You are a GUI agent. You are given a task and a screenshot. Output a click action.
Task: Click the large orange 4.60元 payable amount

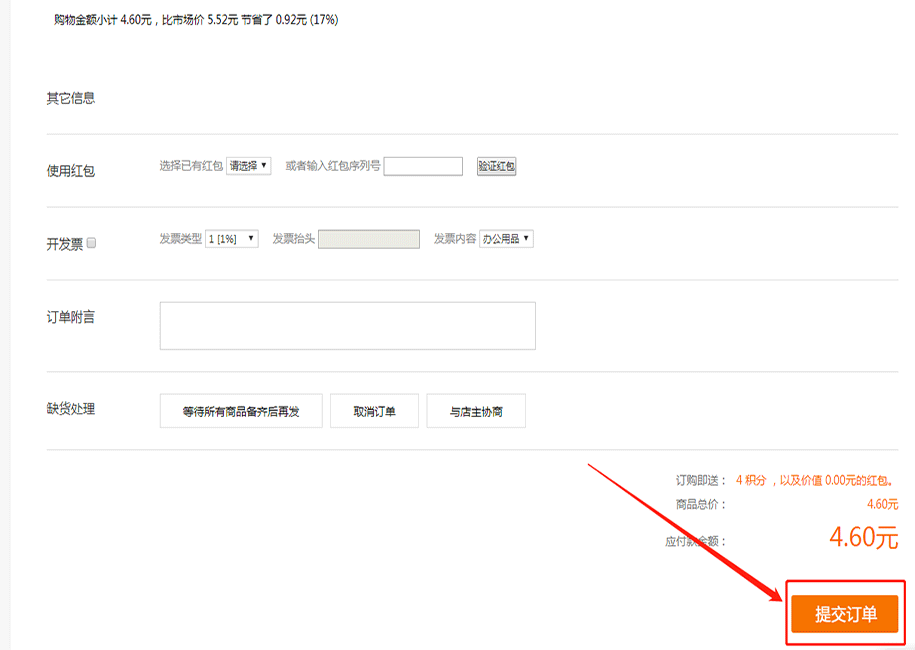coord(863,538)
